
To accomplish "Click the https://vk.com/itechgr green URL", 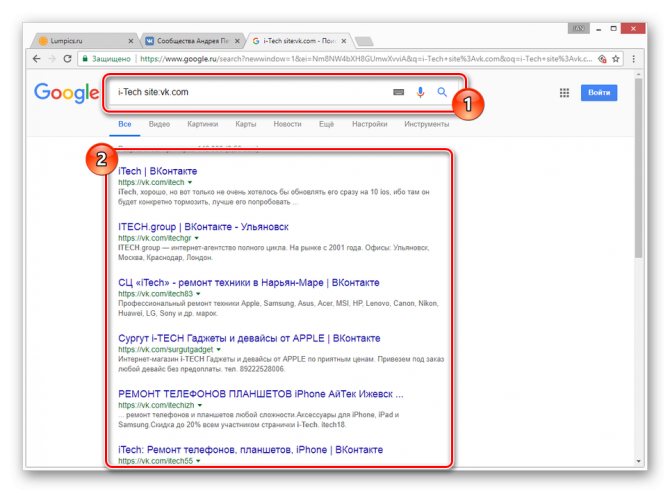I will (155, 238).
